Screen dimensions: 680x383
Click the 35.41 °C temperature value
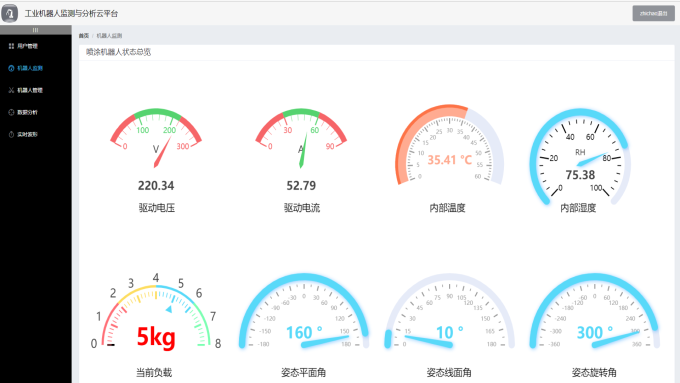[450, 160]
